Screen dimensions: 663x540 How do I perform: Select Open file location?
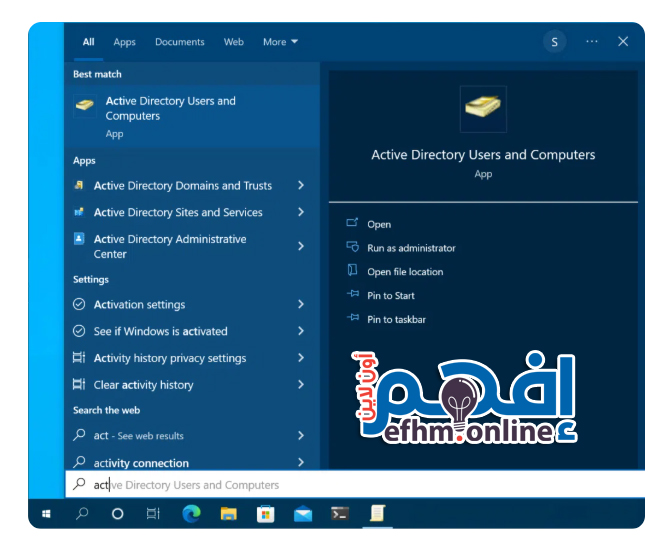pos(404,272)
